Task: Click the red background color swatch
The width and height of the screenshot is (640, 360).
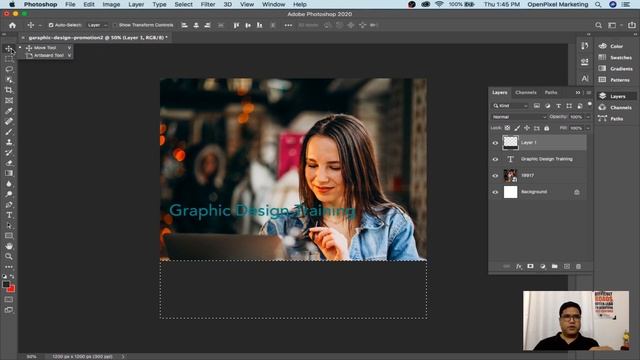Action: (x=12, y=289)
